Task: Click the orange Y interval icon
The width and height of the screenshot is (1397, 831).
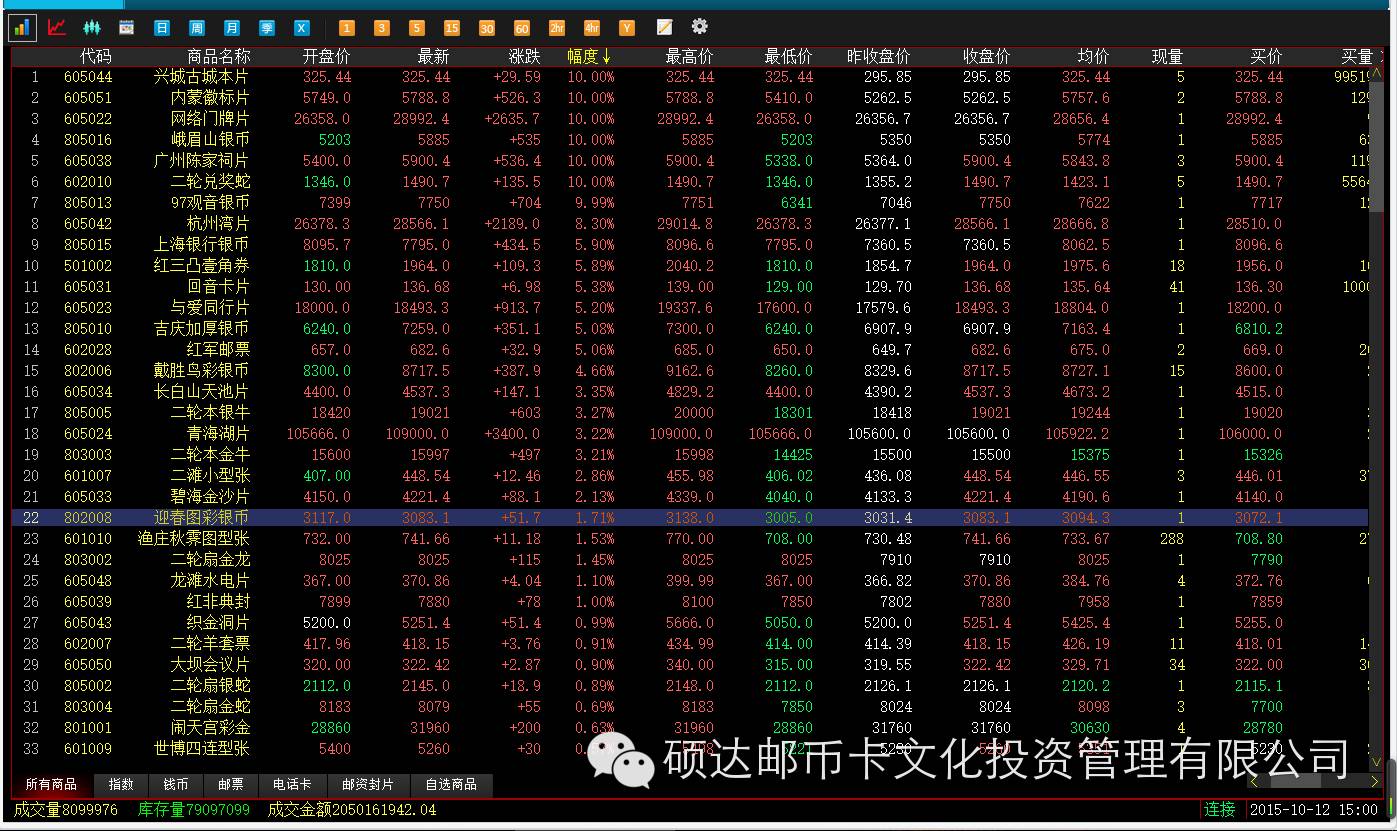Action: (626, 28)
